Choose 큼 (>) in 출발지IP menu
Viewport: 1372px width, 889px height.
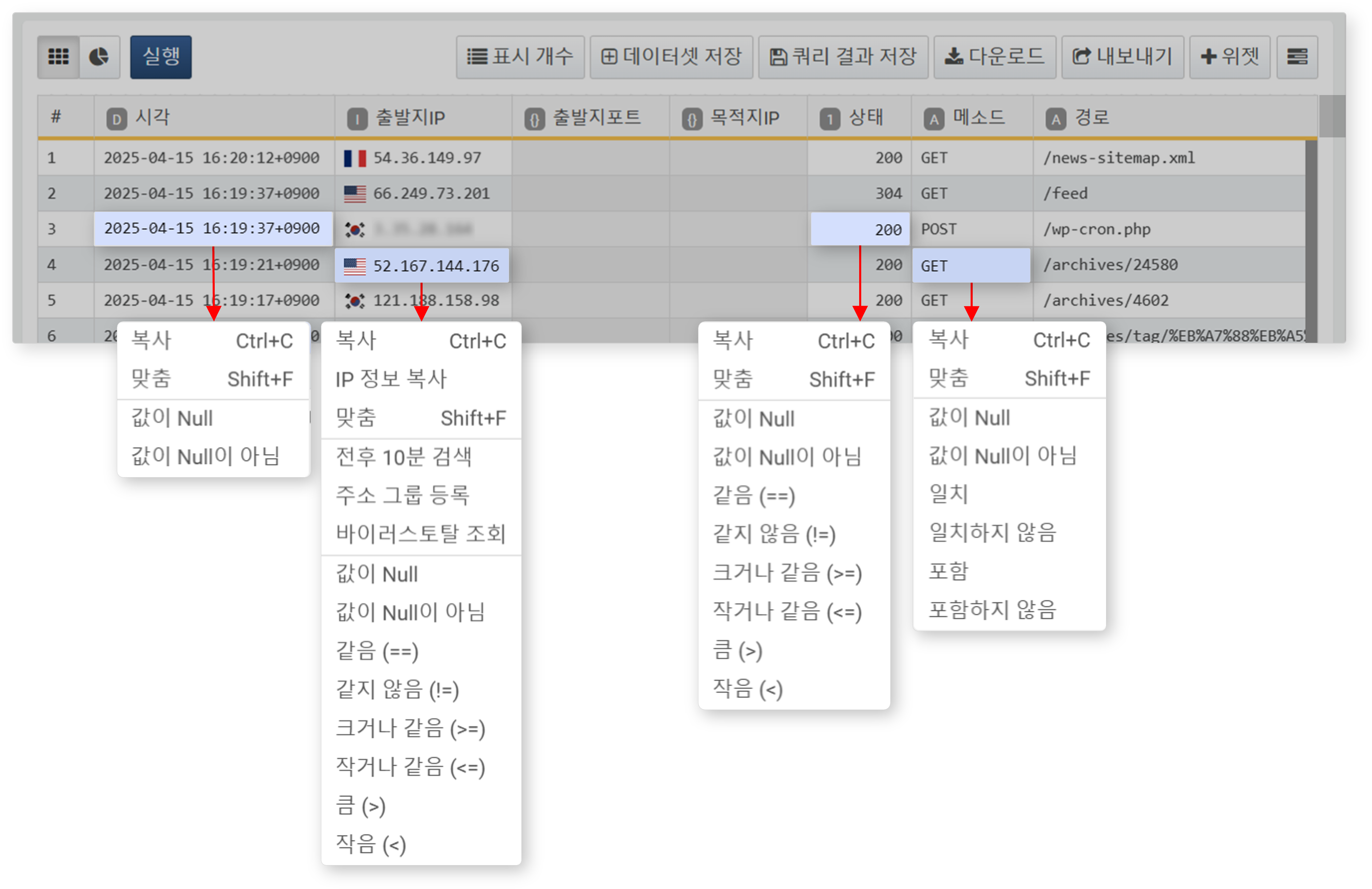tap(421, 806)
